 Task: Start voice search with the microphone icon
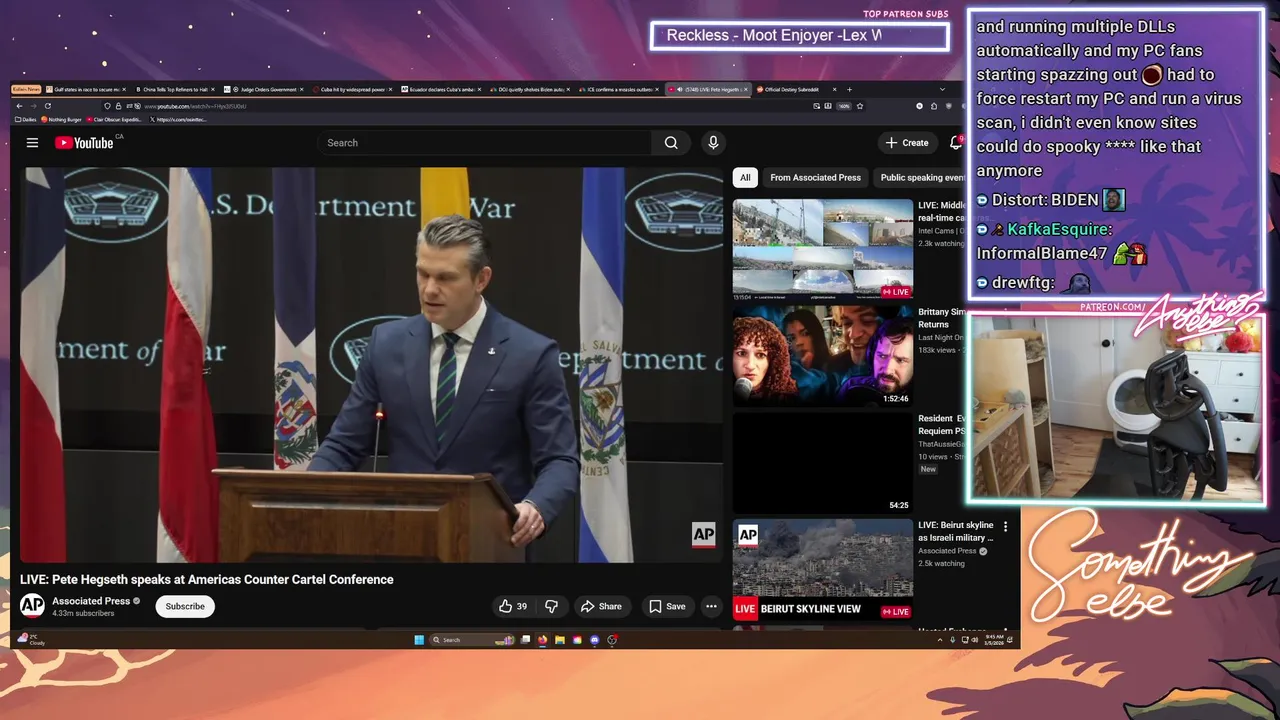click(x=713, y=143)
